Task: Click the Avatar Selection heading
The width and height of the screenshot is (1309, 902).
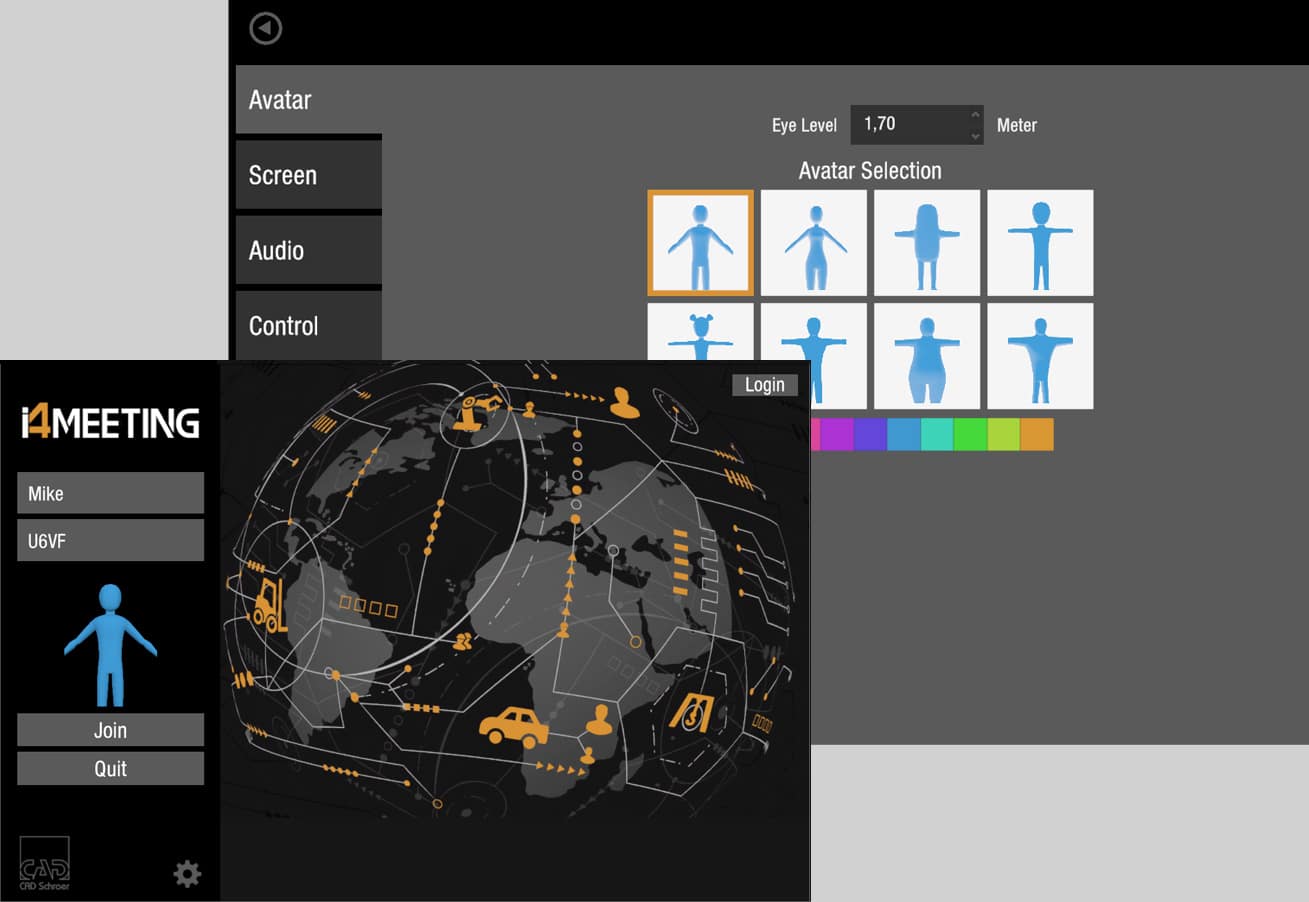Action: pos(870,171)
